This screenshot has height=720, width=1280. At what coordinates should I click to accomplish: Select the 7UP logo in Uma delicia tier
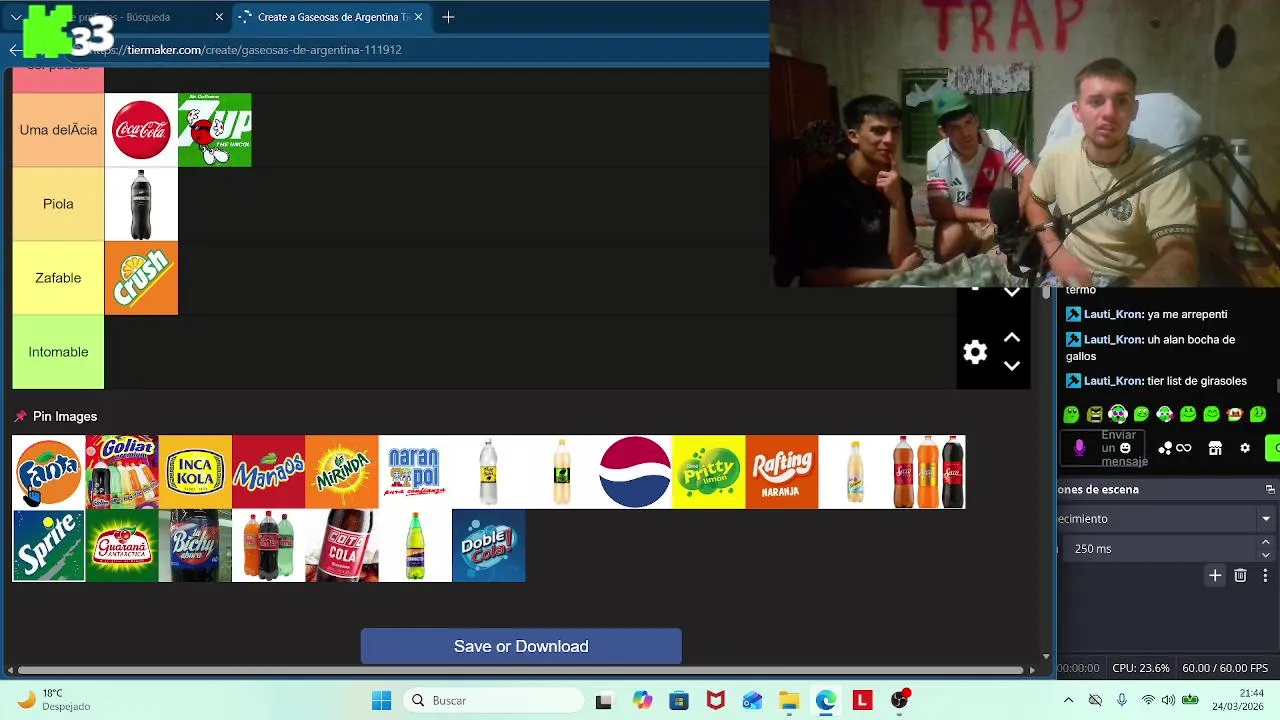[215, 130]
